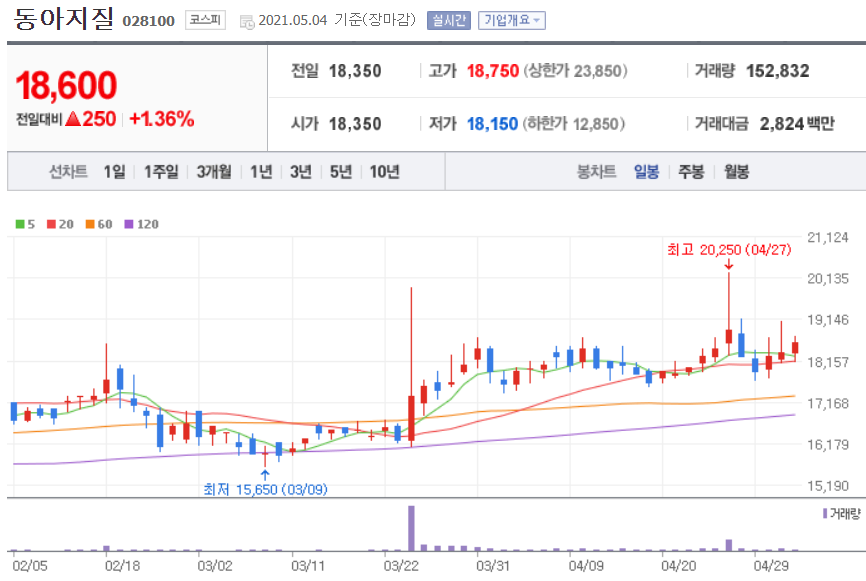Click the calendar clock icon beside the date
This screenshot has height=581, width=866.
(x=247, y=22)
